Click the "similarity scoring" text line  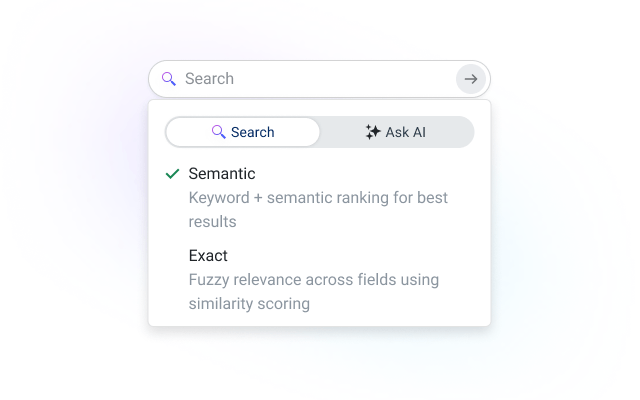249,304
